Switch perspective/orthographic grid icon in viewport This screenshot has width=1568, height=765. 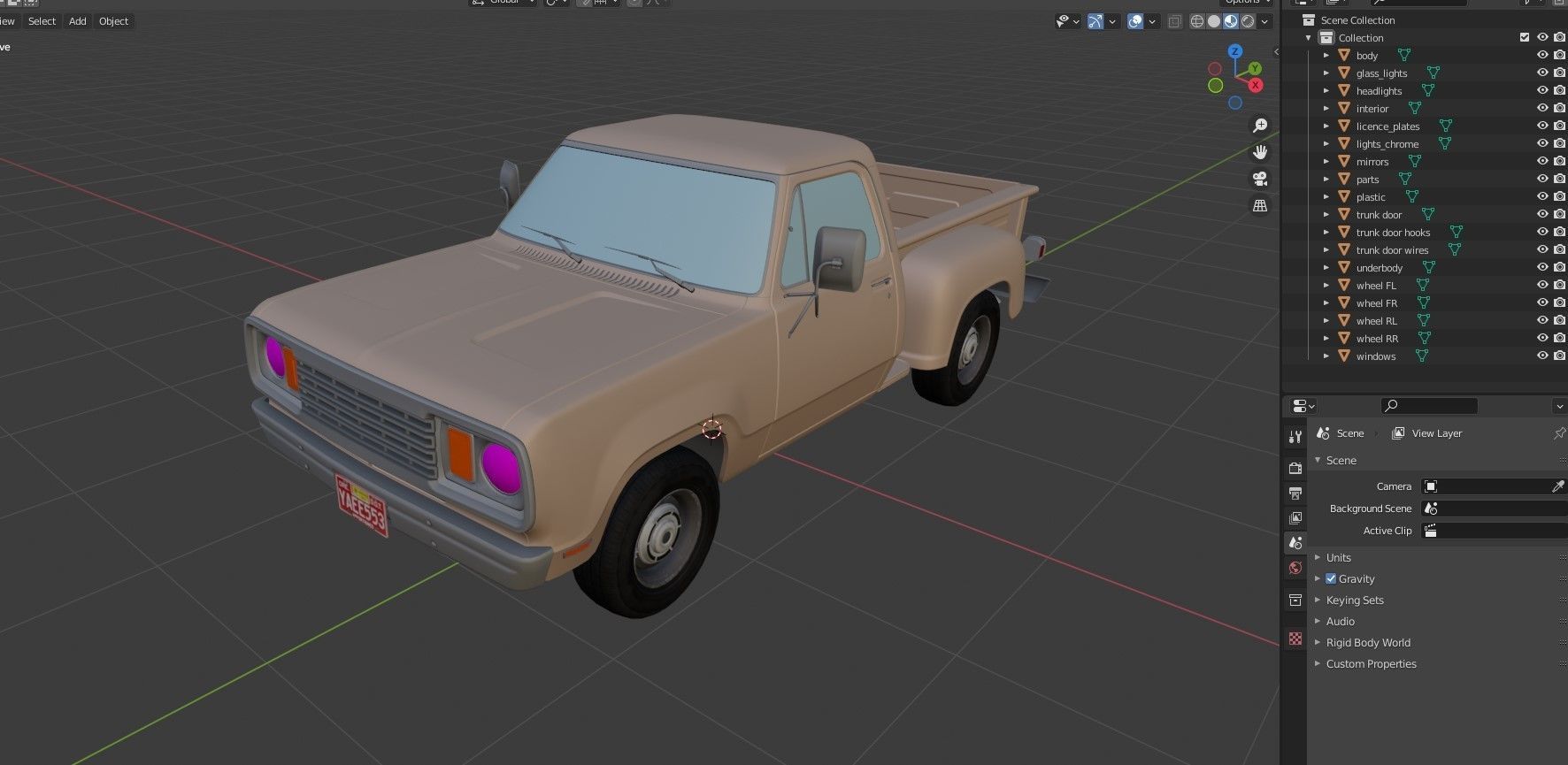point(1260,205)
